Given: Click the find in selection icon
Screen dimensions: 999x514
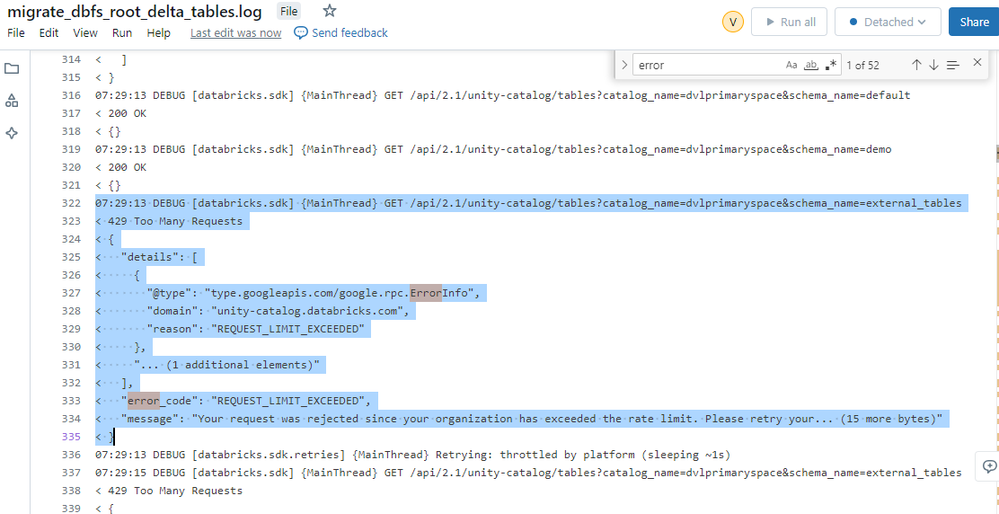Looking at the screenshot, I should tap(953, 65).
